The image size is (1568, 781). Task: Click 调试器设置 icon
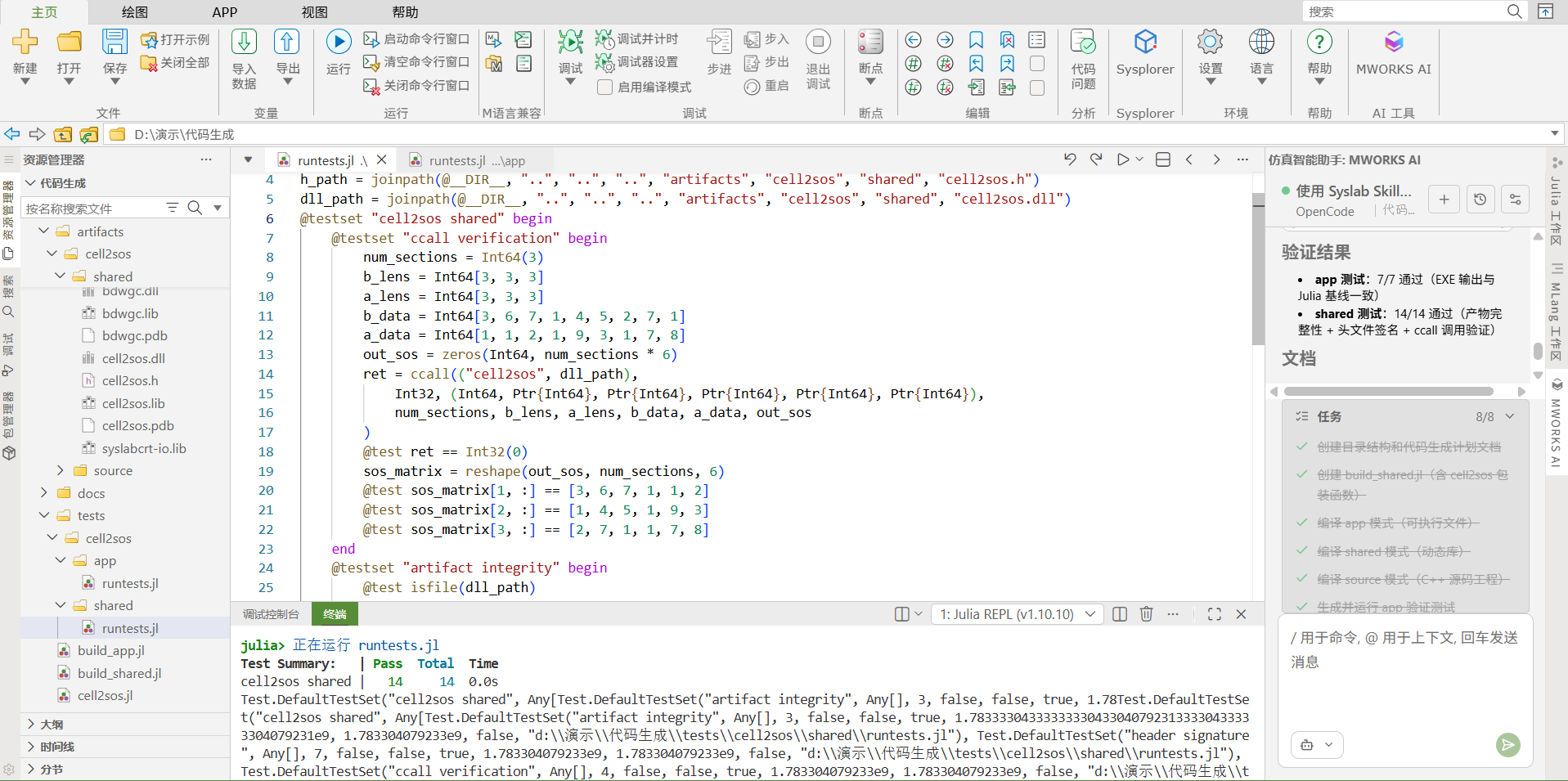[x=604, y=61]
